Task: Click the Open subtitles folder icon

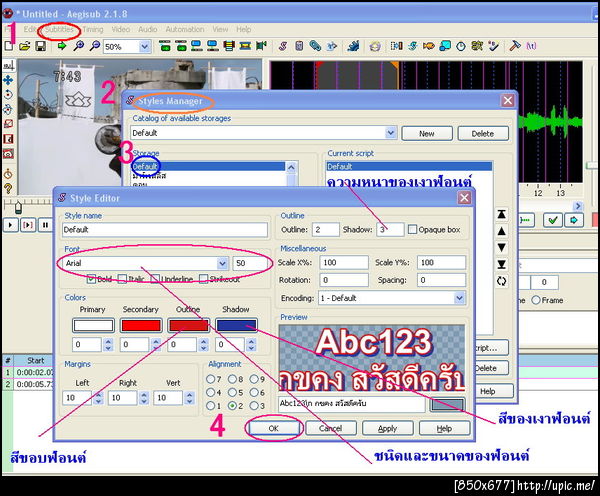Action: [24, 46]
